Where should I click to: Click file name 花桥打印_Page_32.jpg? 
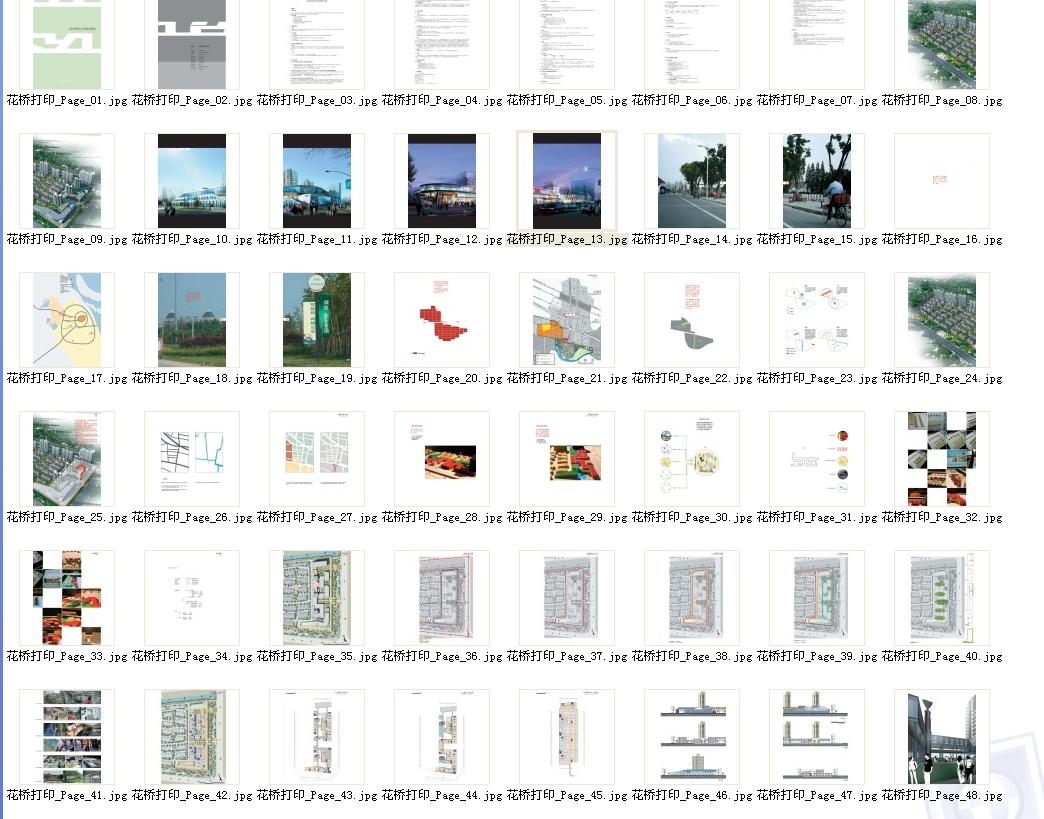pyautogui.click(x=941, y=517)
